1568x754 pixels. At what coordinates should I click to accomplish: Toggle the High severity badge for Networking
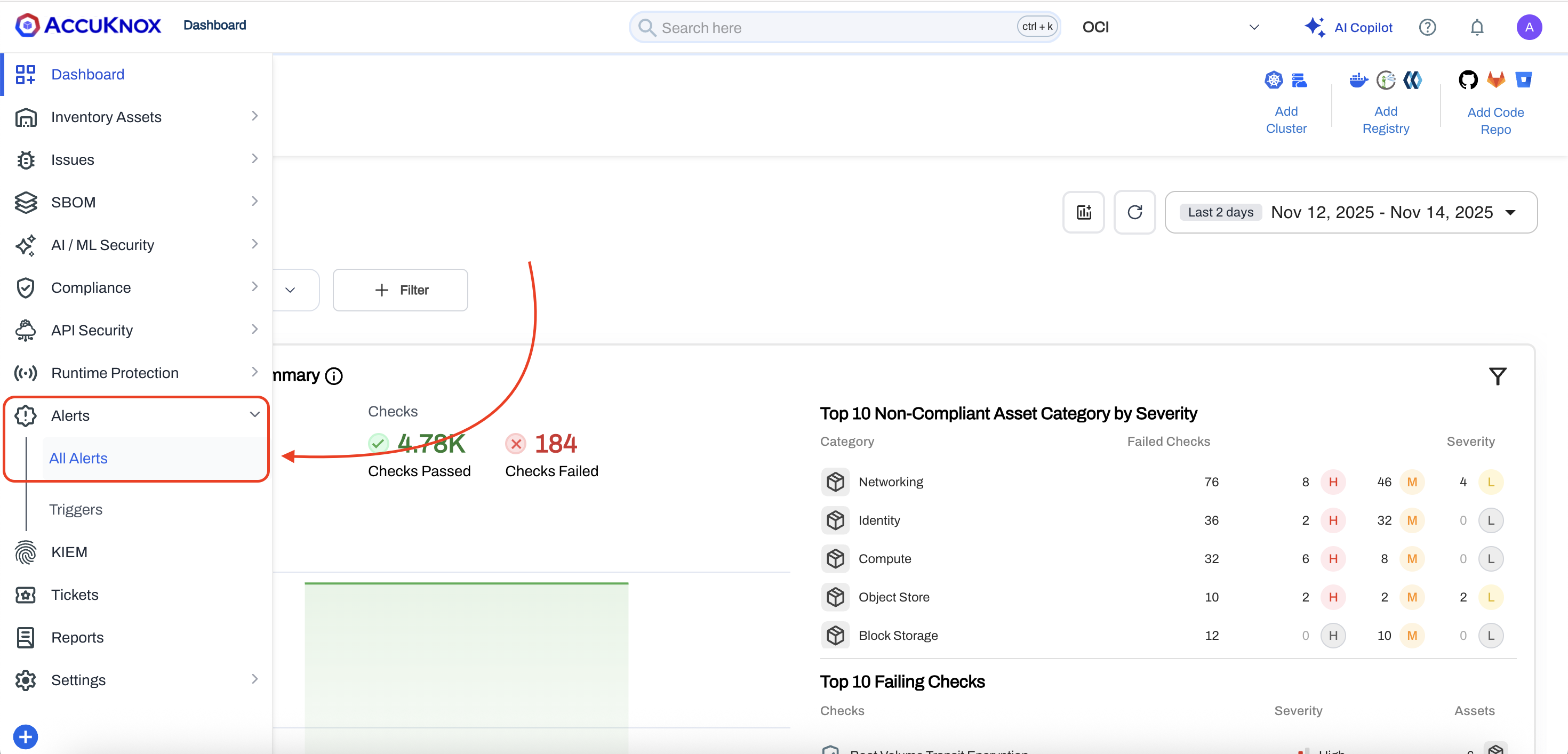(1332, 482)
